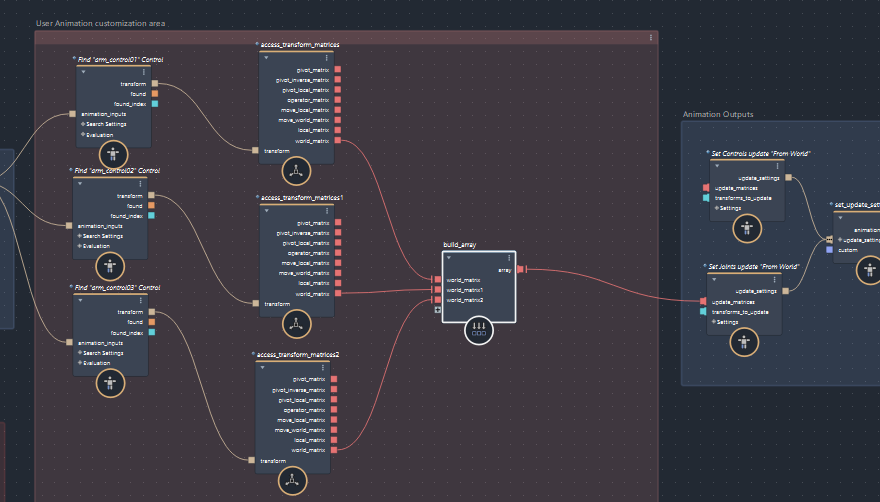Open options menu of Find "arm_control03" node
This screenshot has height=502, width=880.
[x=141, y=300]
